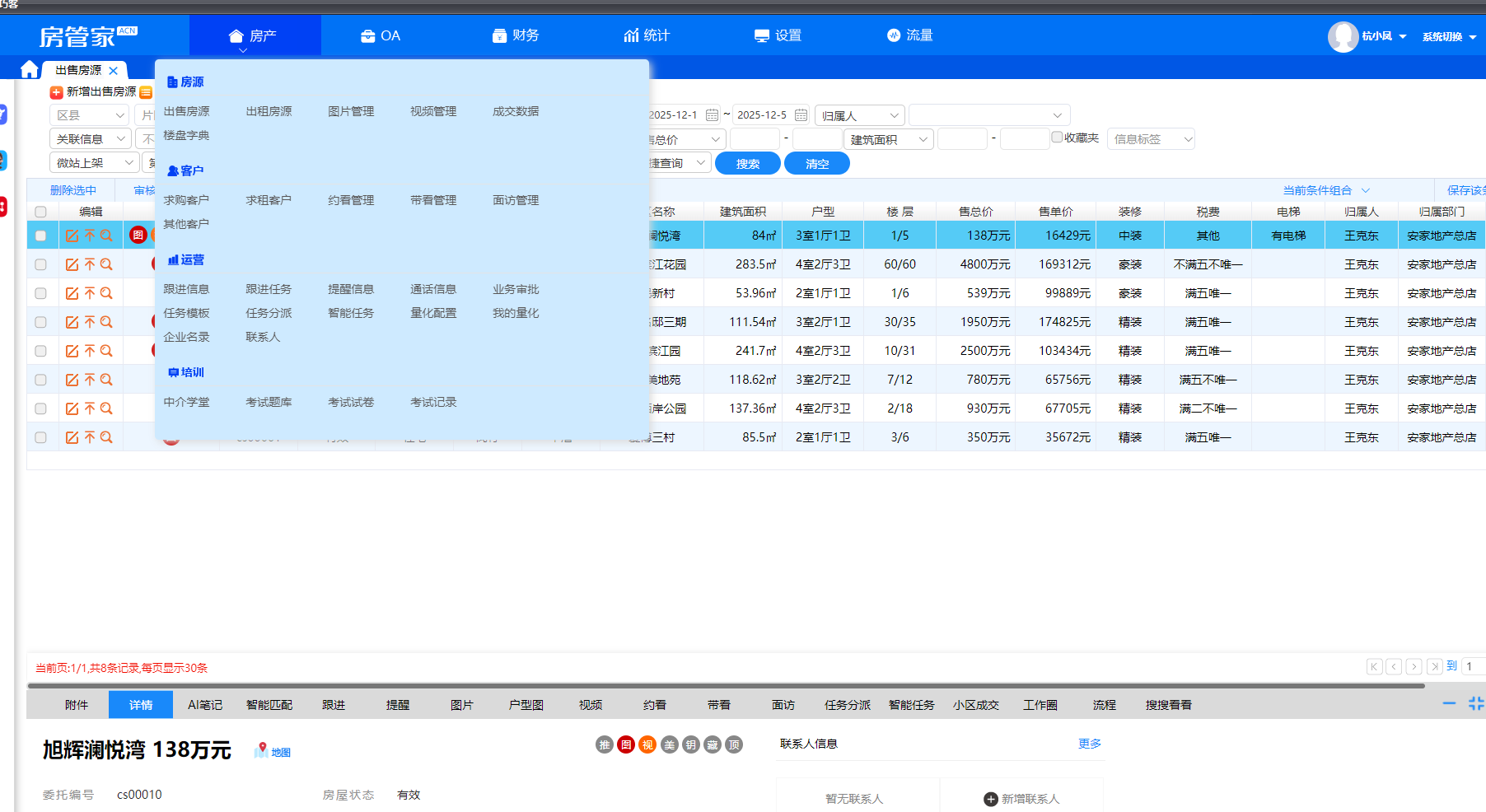The image size is (1486, 812).
Task: Click the magnifier icon in the 4800万元 row
Action: coord(106,265)
